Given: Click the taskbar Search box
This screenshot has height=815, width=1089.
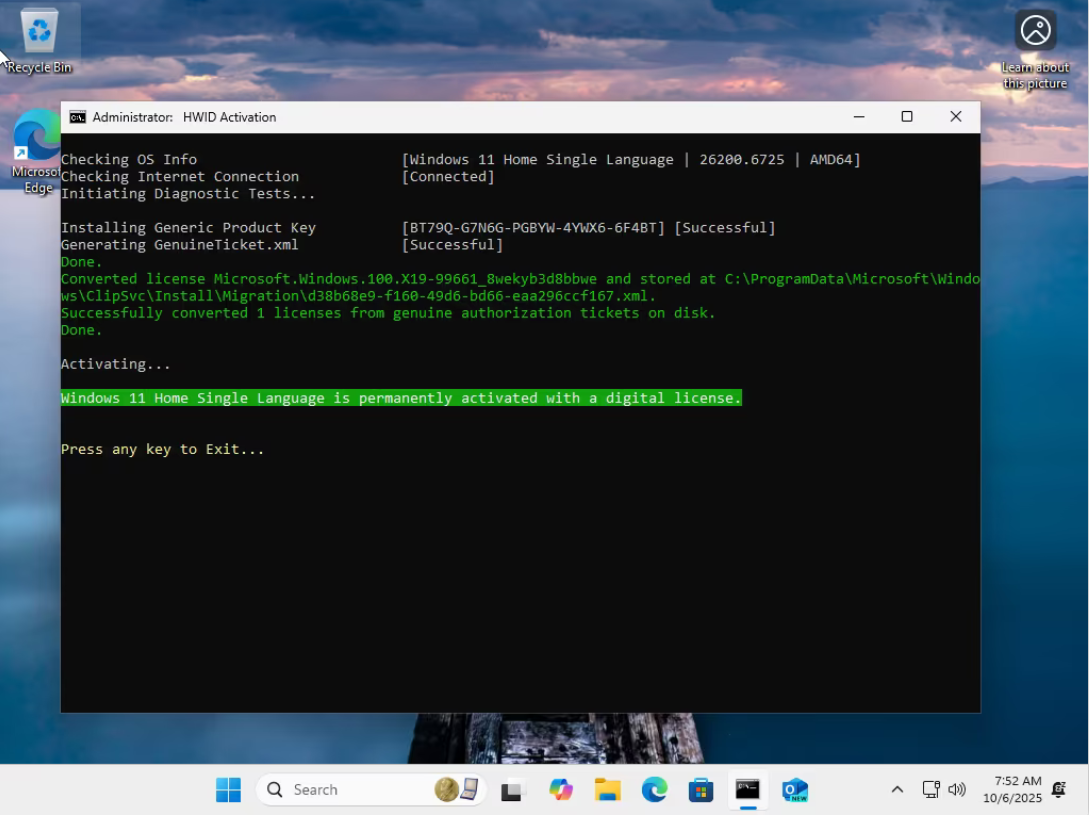Looking at the screenshot, I should click(x=372, y=789).
